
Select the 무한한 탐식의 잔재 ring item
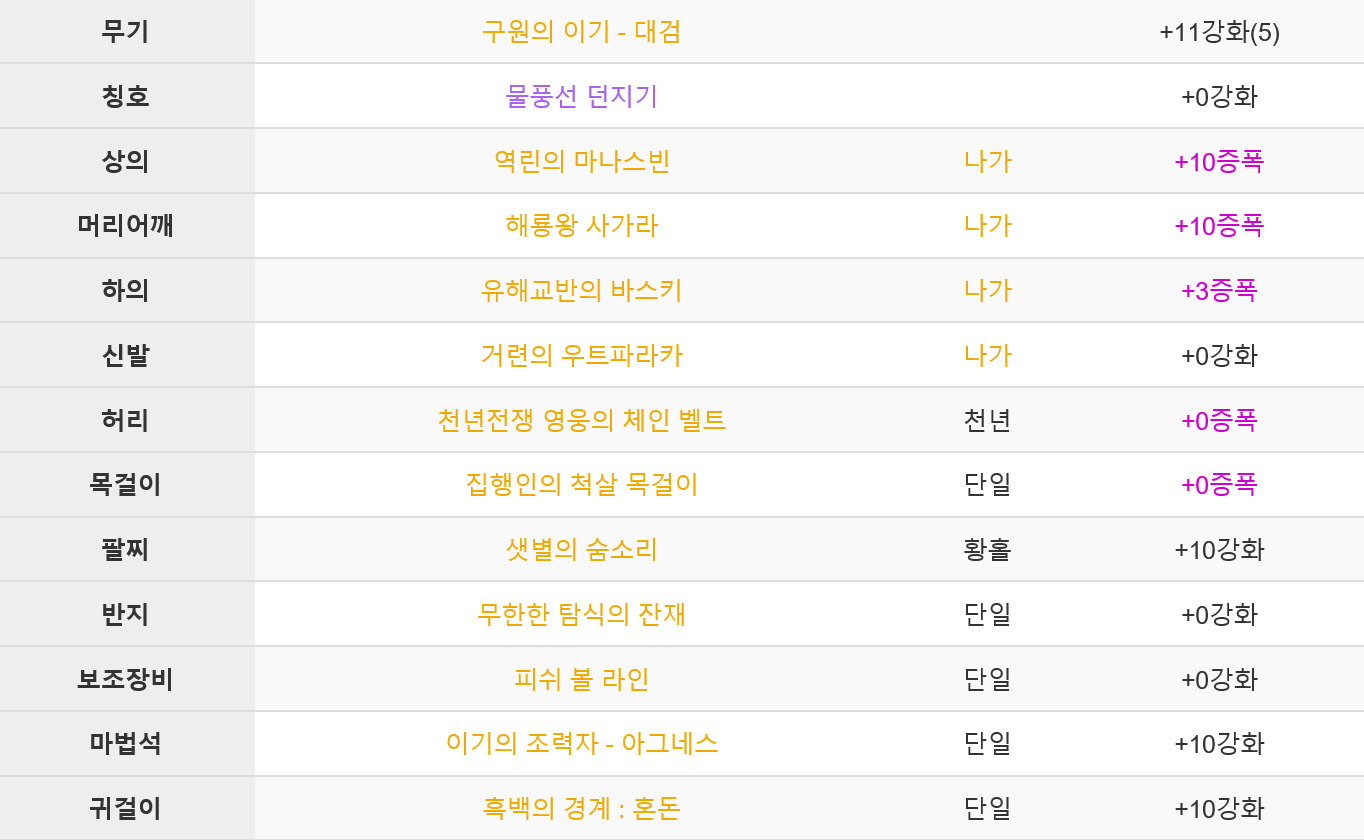[x=582, y=614]
